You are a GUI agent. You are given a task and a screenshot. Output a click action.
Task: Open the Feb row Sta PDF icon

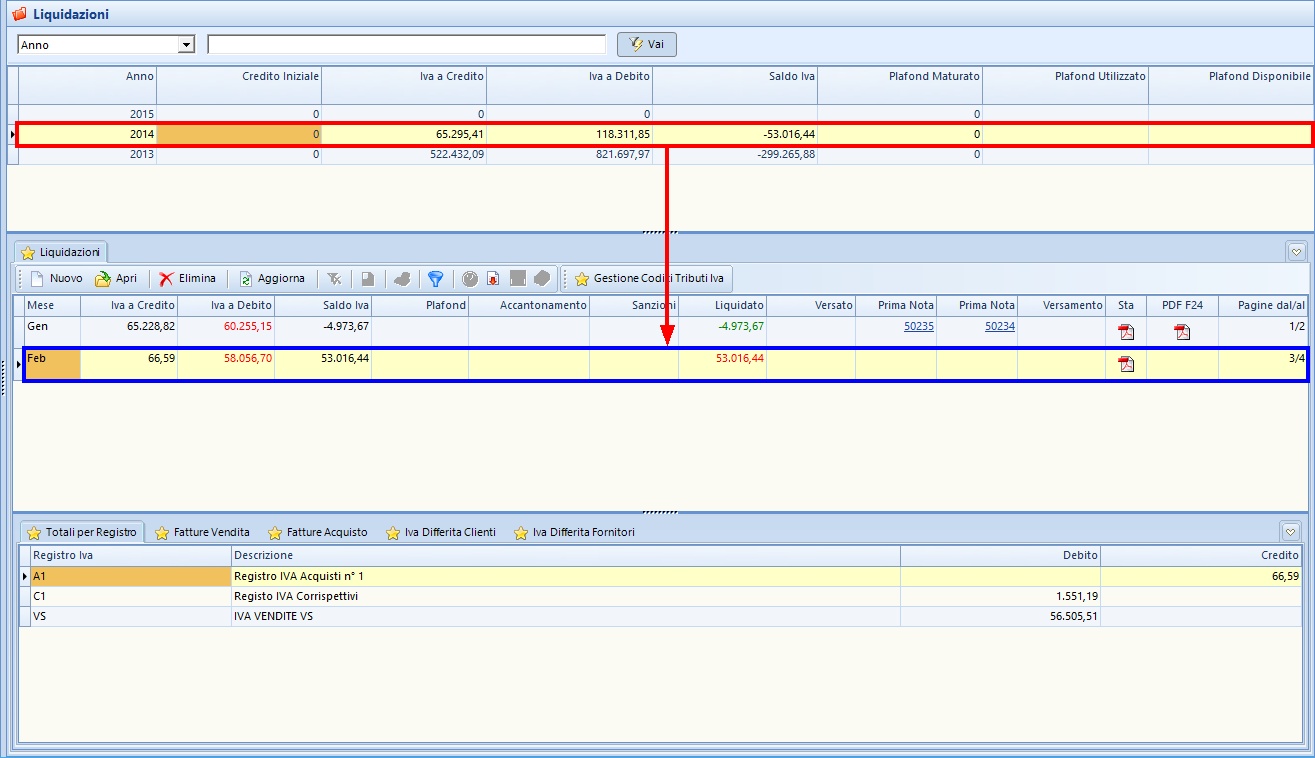(x=1126, y=364)
